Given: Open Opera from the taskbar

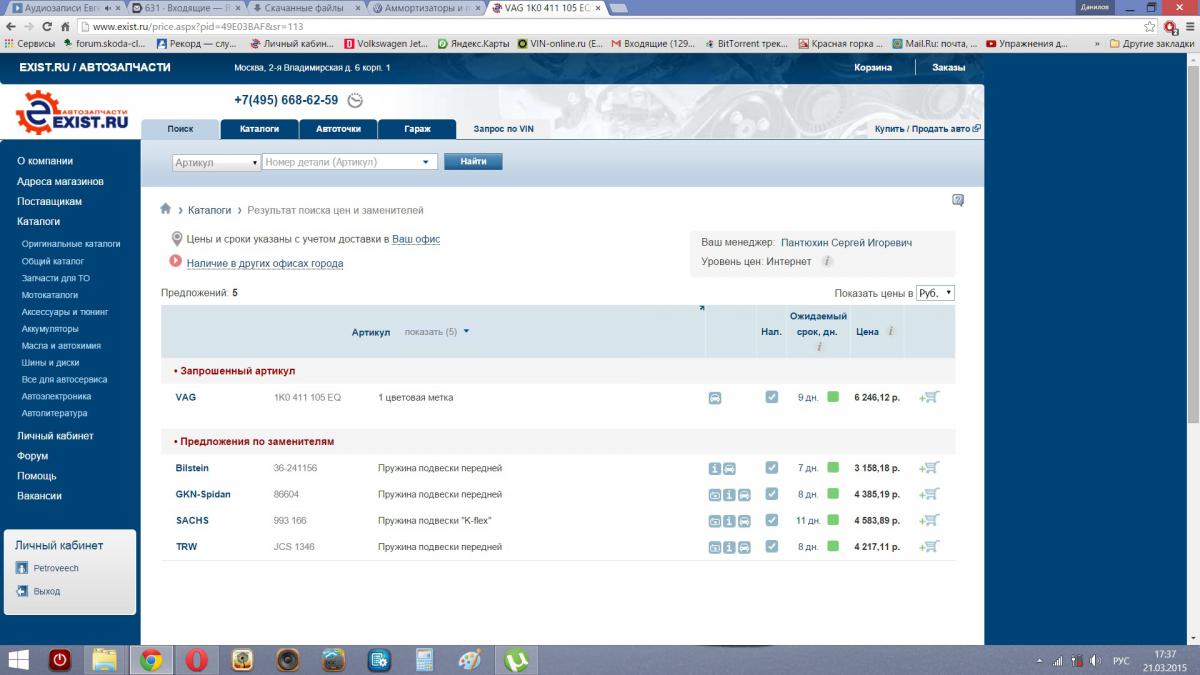Looking at the screenshot, I should [x=196, y=660].
